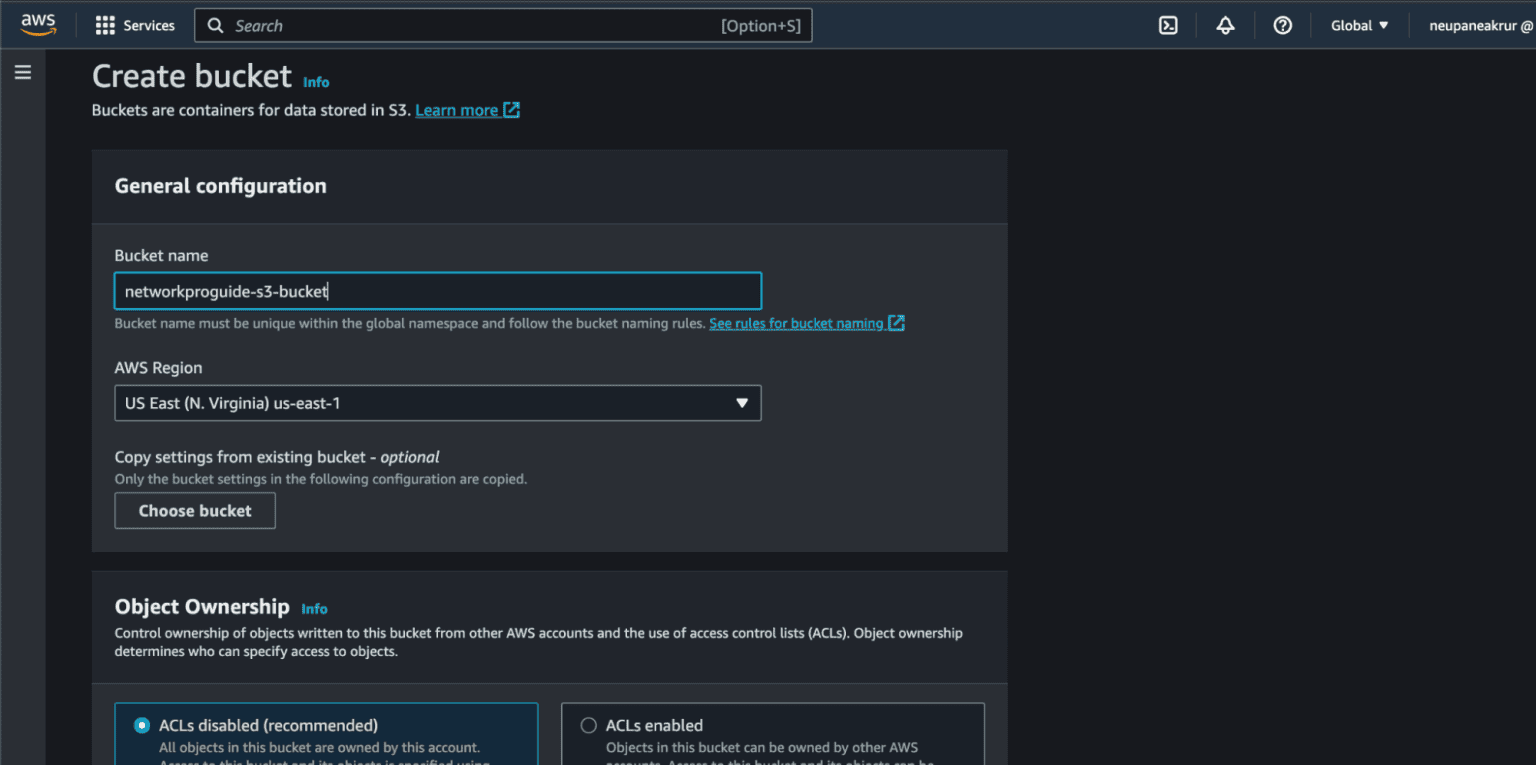Screen dimensions: 1536x765
Task: Launch the CloudShell terminal icon
Action: click(x=1168, y=26)
